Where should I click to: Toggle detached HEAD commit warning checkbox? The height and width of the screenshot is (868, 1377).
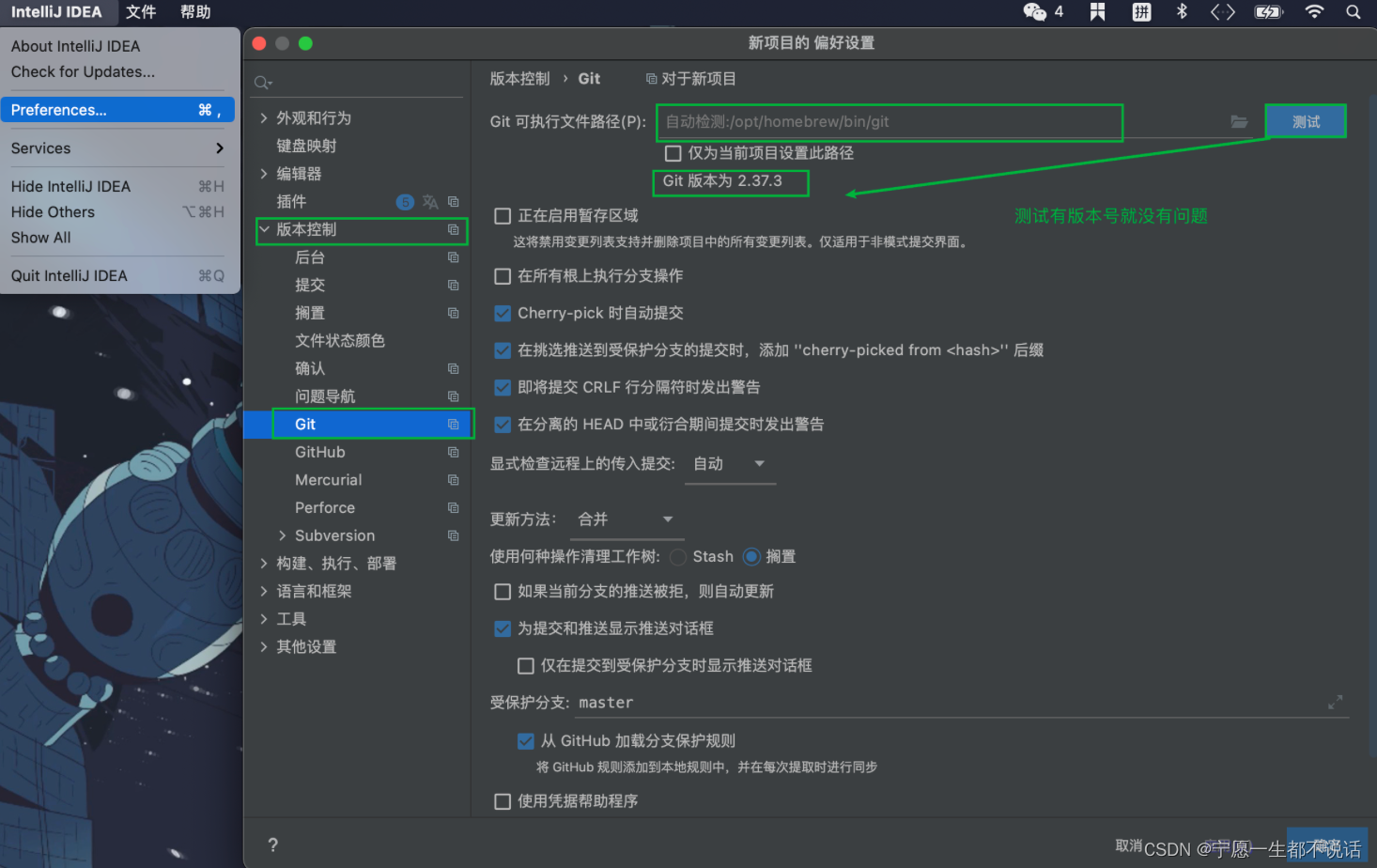(x=503, y=425)
